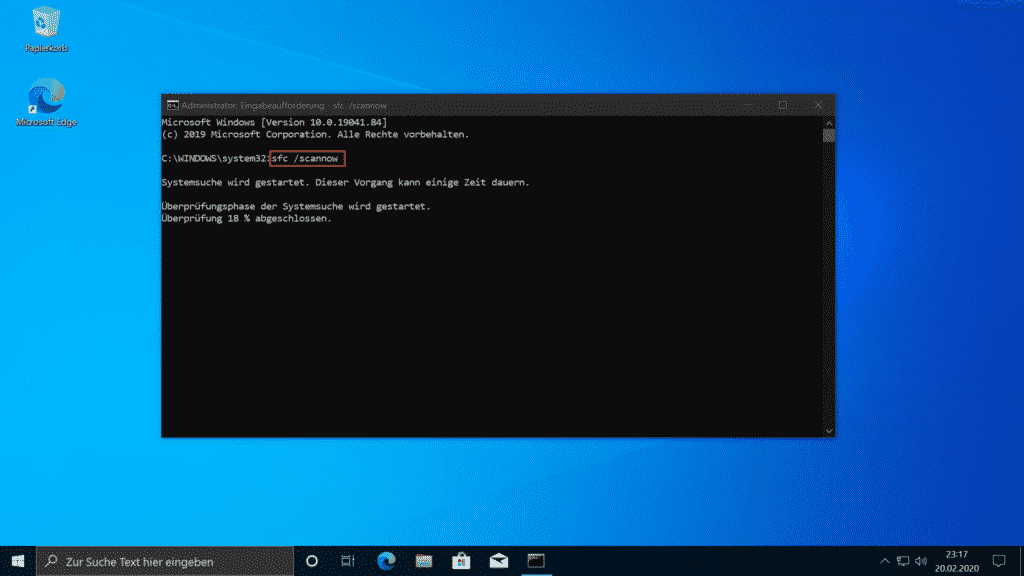1024x576 pixels.
Task: Click the console scrollbar down arrow
Action: tap(829, 431)
